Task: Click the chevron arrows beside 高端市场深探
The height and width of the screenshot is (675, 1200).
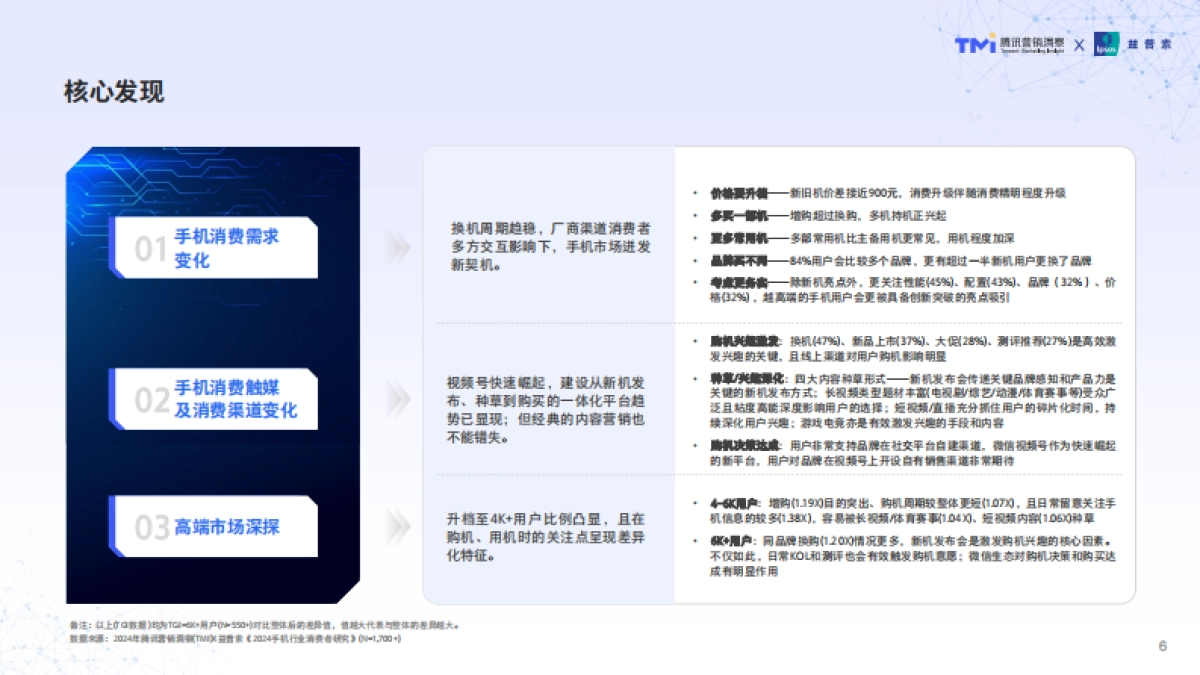Action: (x=398, y=526)
